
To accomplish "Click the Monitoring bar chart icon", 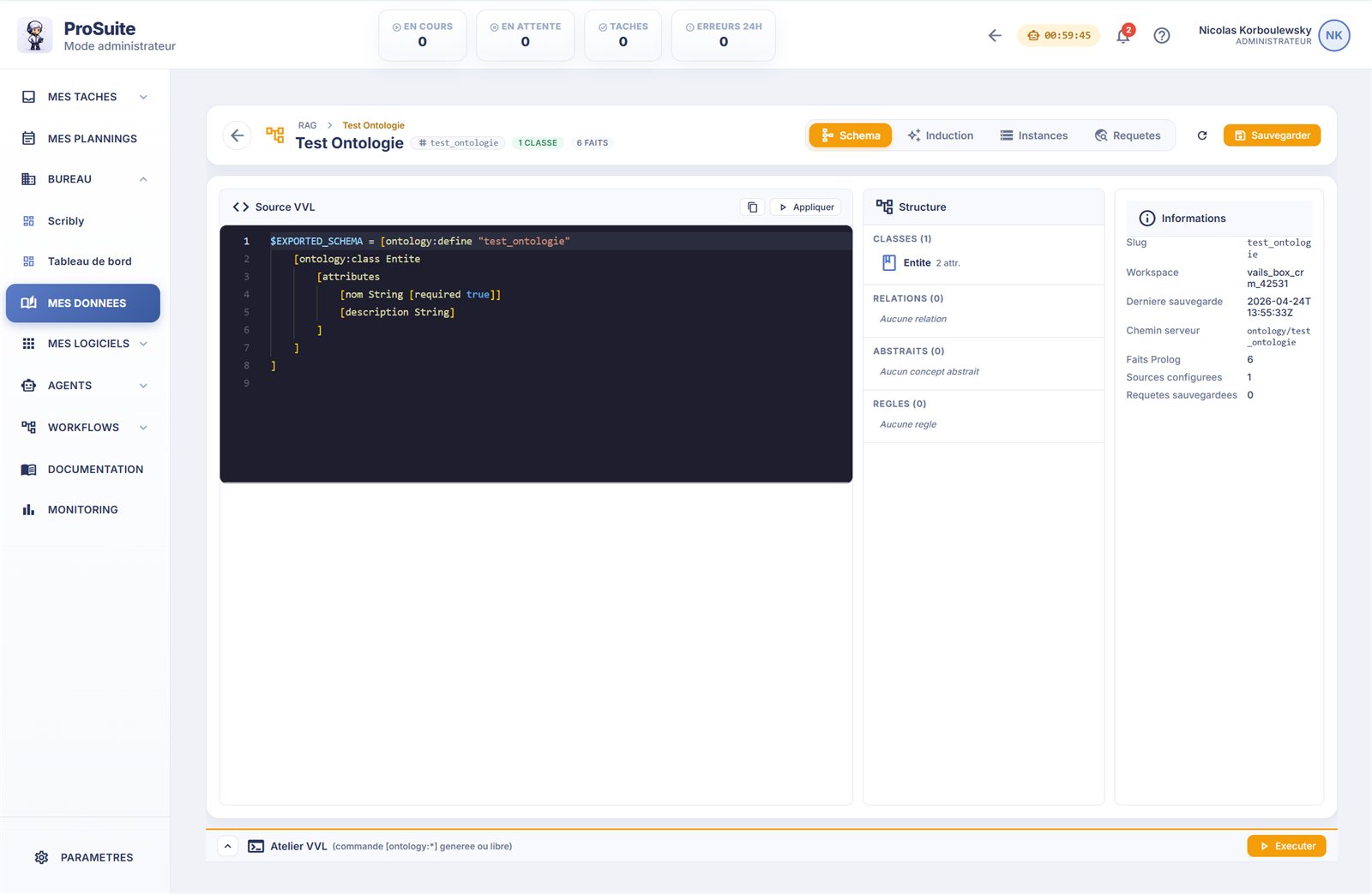I will click(x=28, y=509).
